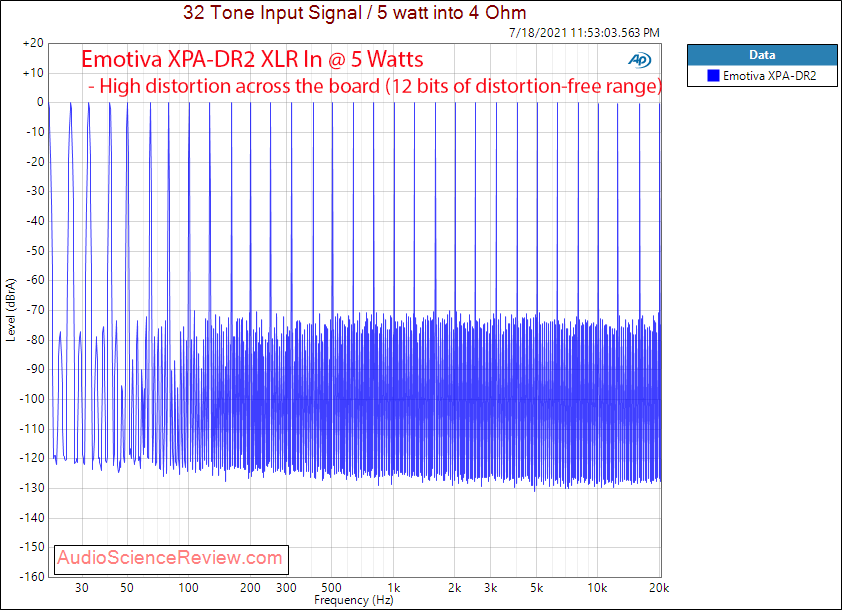Click the 'Level (dBrA)' Y-axis label
Screen dimensions: 842x610
11,310
